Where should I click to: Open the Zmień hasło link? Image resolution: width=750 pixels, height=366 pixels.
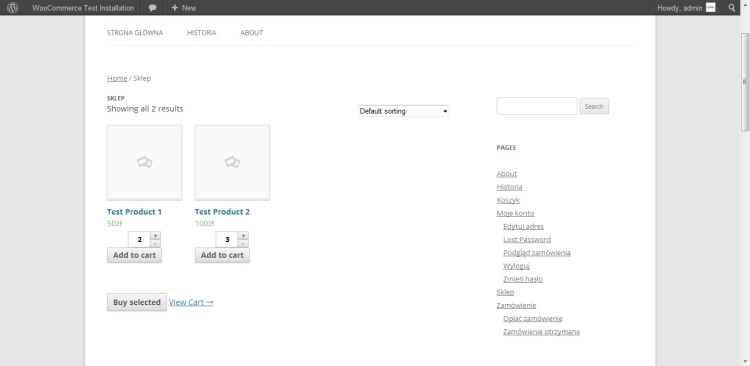pos(523,279)
